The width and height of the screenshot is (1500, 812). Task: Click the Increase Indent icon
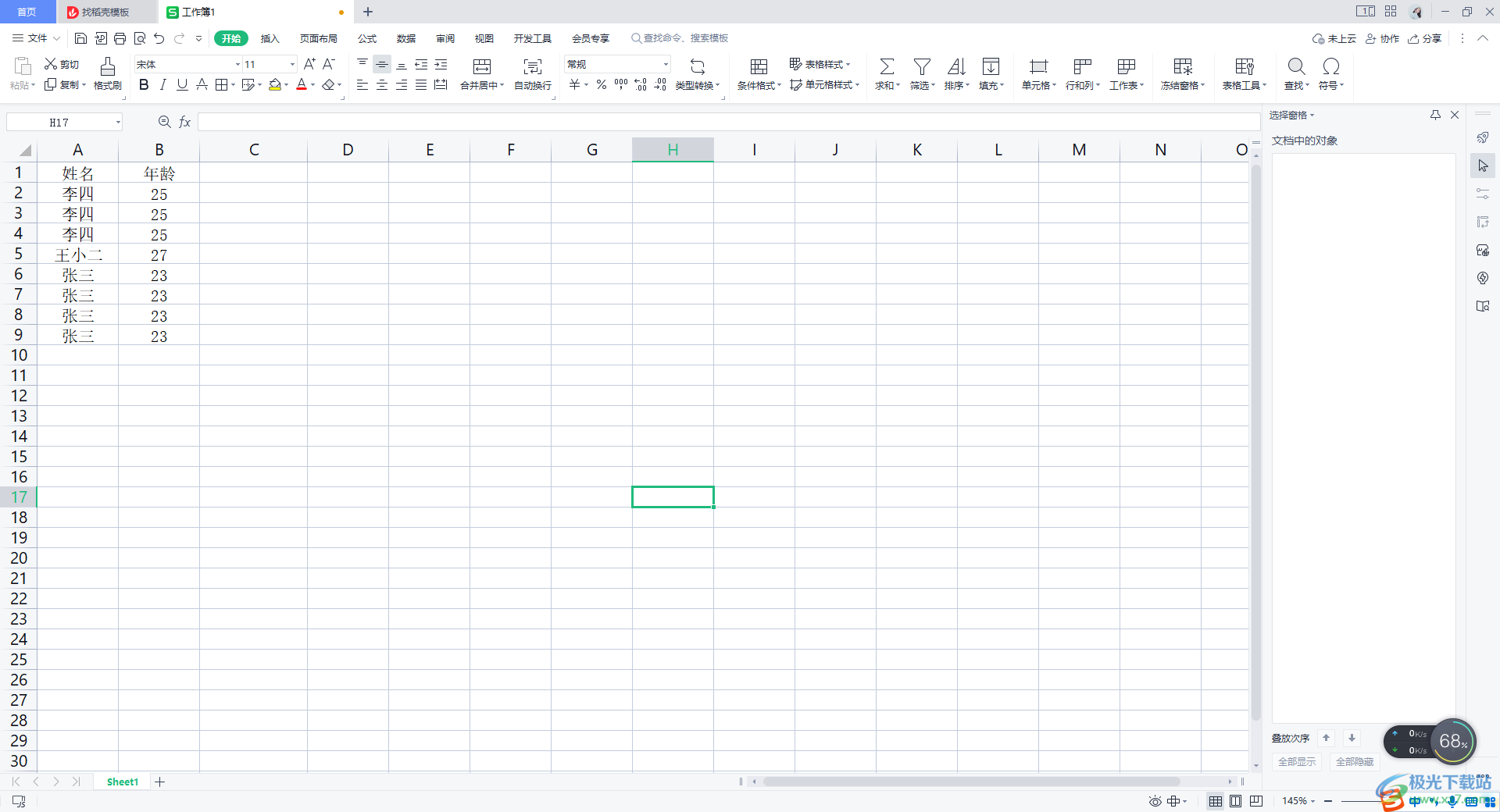point(441,64)
